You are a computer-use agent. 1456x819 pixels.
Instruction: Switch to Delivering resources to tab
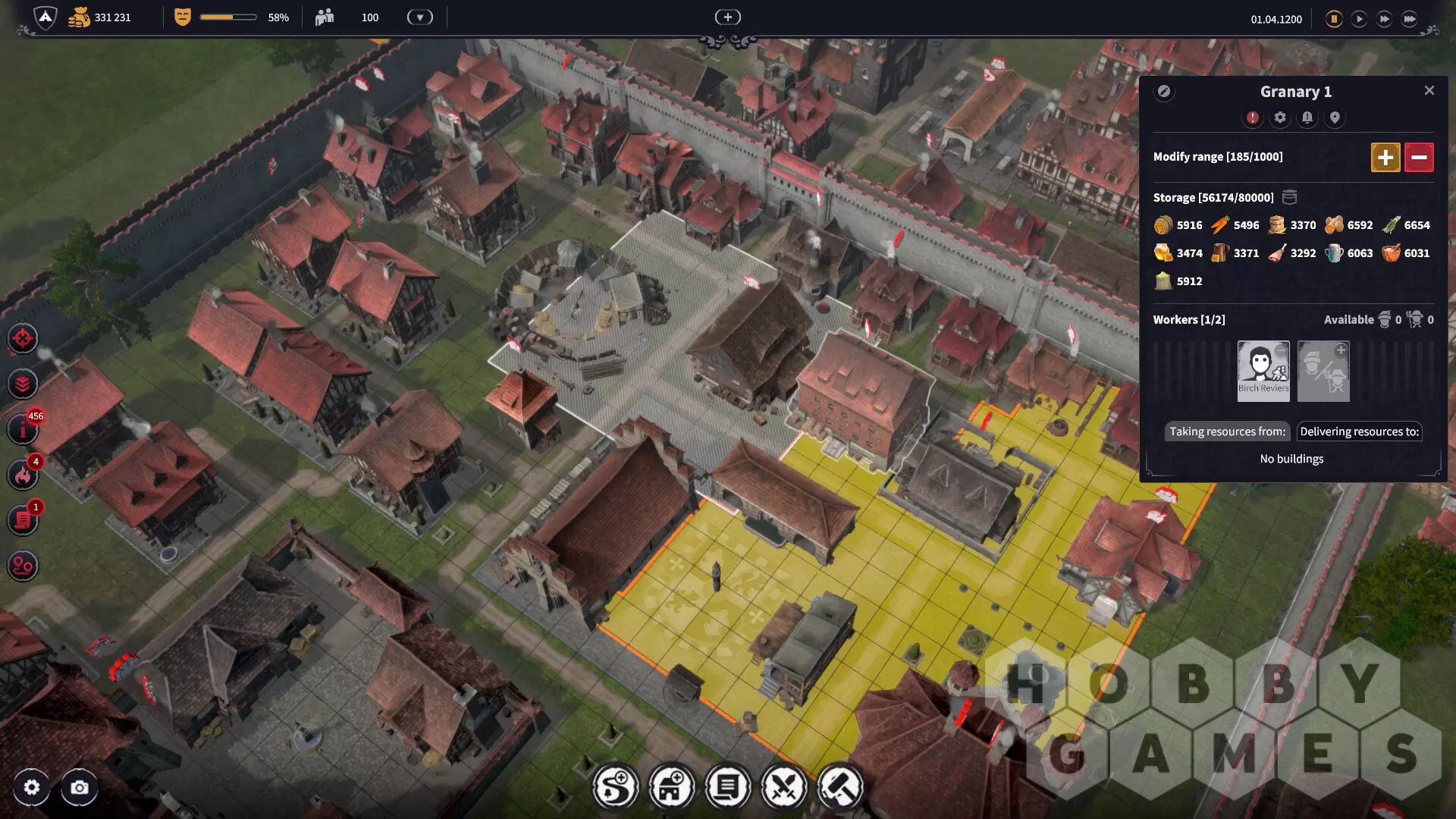point(1360,431)
